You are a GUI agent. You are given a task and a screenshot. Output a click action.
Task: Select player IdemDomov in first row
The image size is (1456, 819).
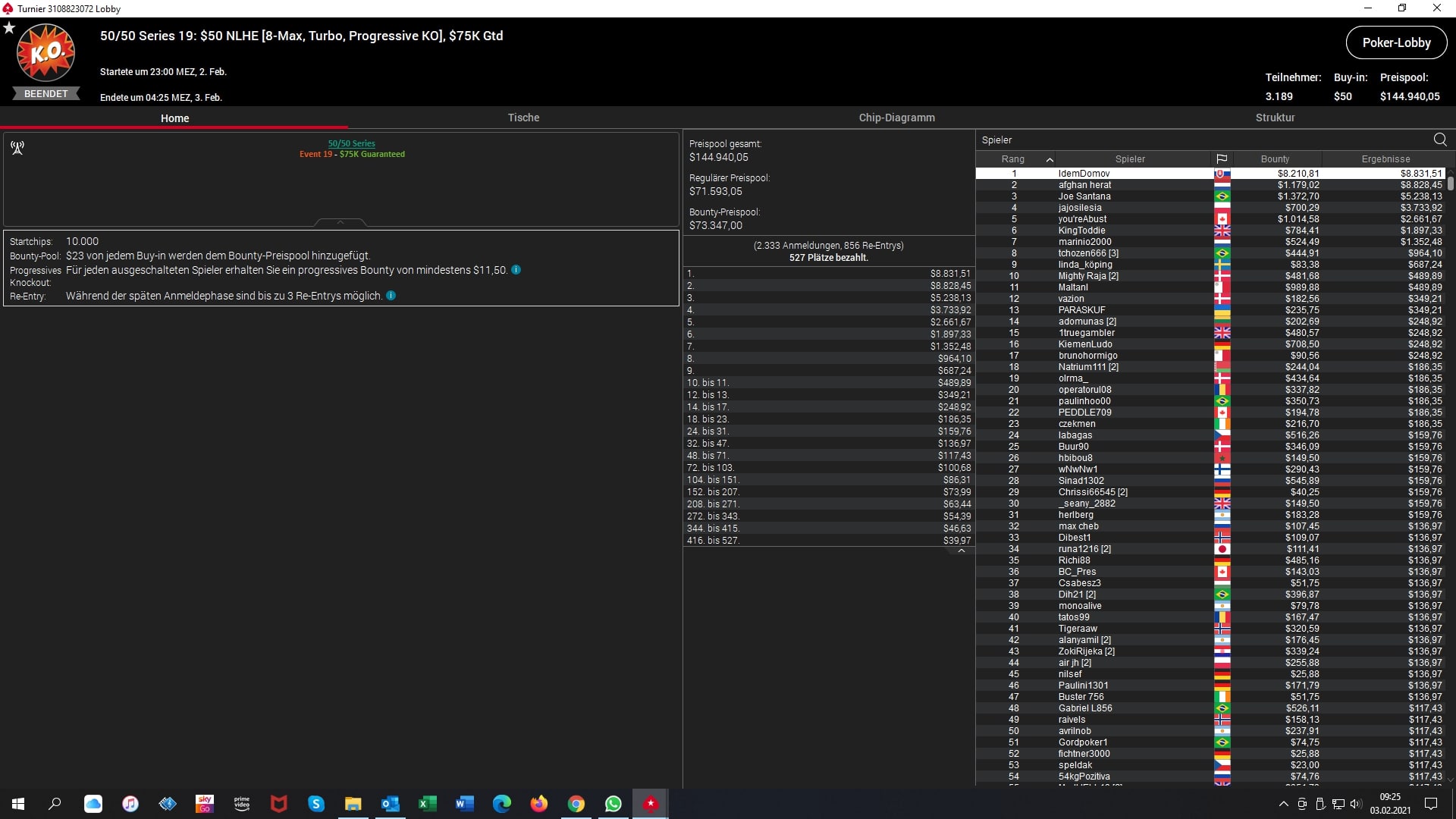tap(1084, 174)
